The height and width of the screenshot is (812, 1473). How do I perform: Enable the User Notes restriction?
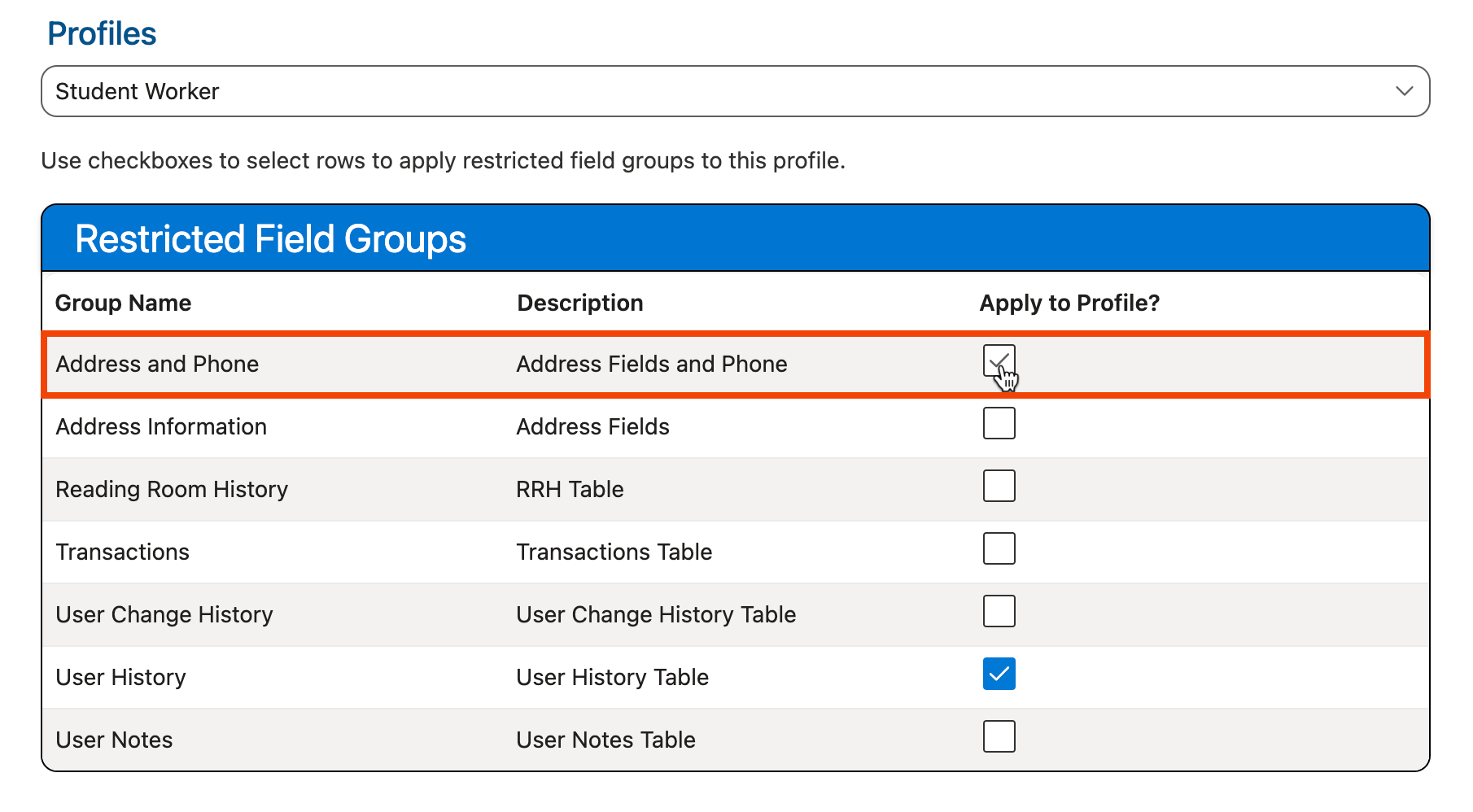(x=999, y=736)
